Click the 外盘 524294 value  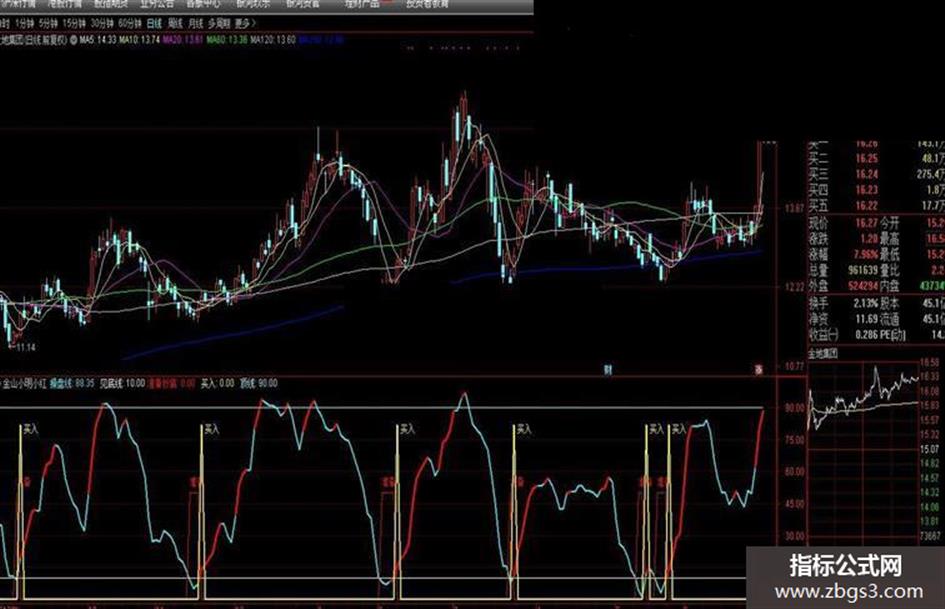click(863, 286)
